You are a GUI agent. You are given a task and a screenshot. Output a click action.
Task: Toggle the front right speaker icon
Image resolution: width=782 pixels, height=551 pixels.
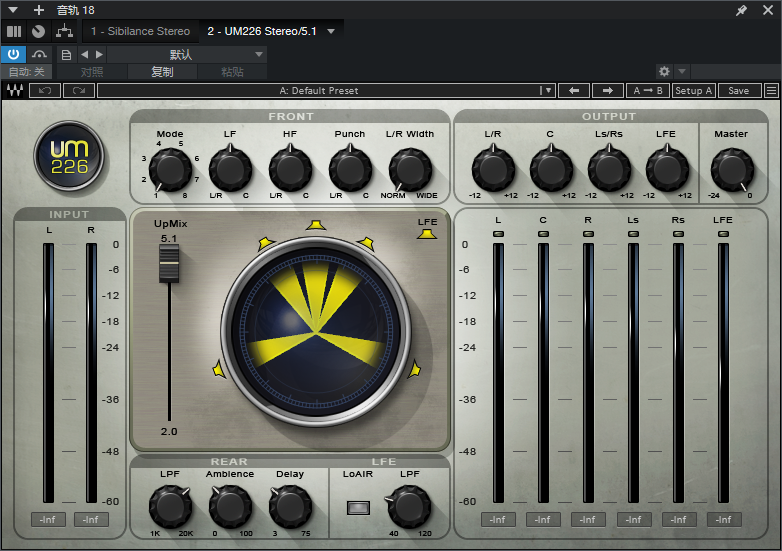click(366, 243)
